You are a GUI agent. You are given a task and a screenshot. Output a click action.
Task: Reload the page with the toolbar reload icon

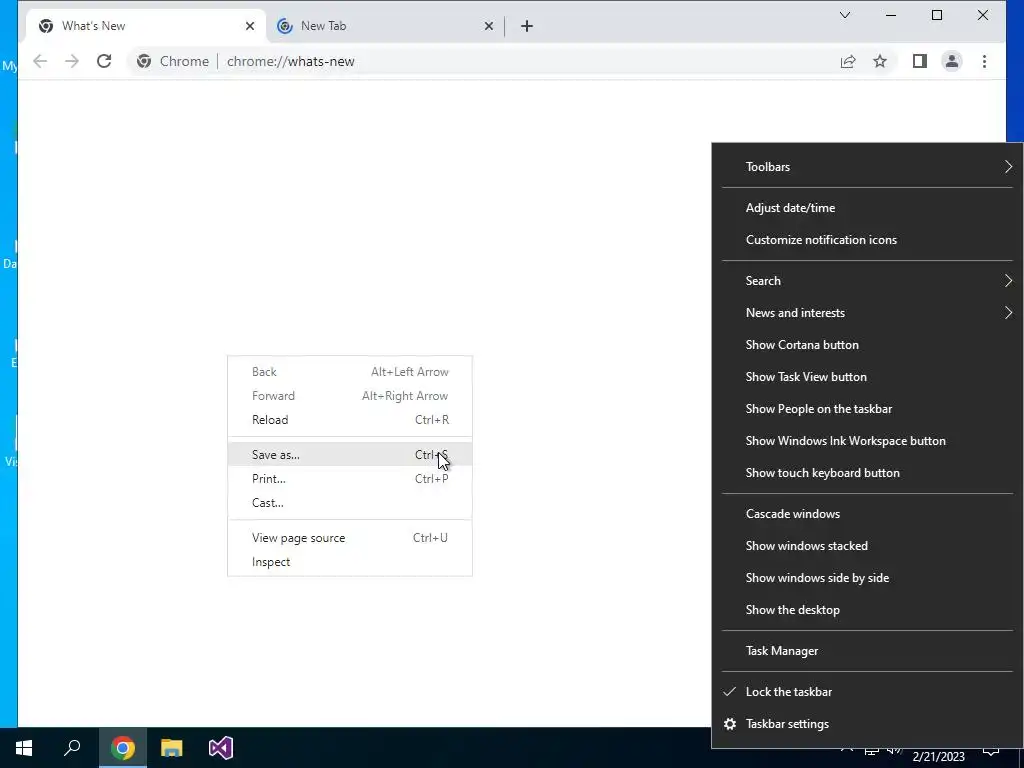click(104, 61)
